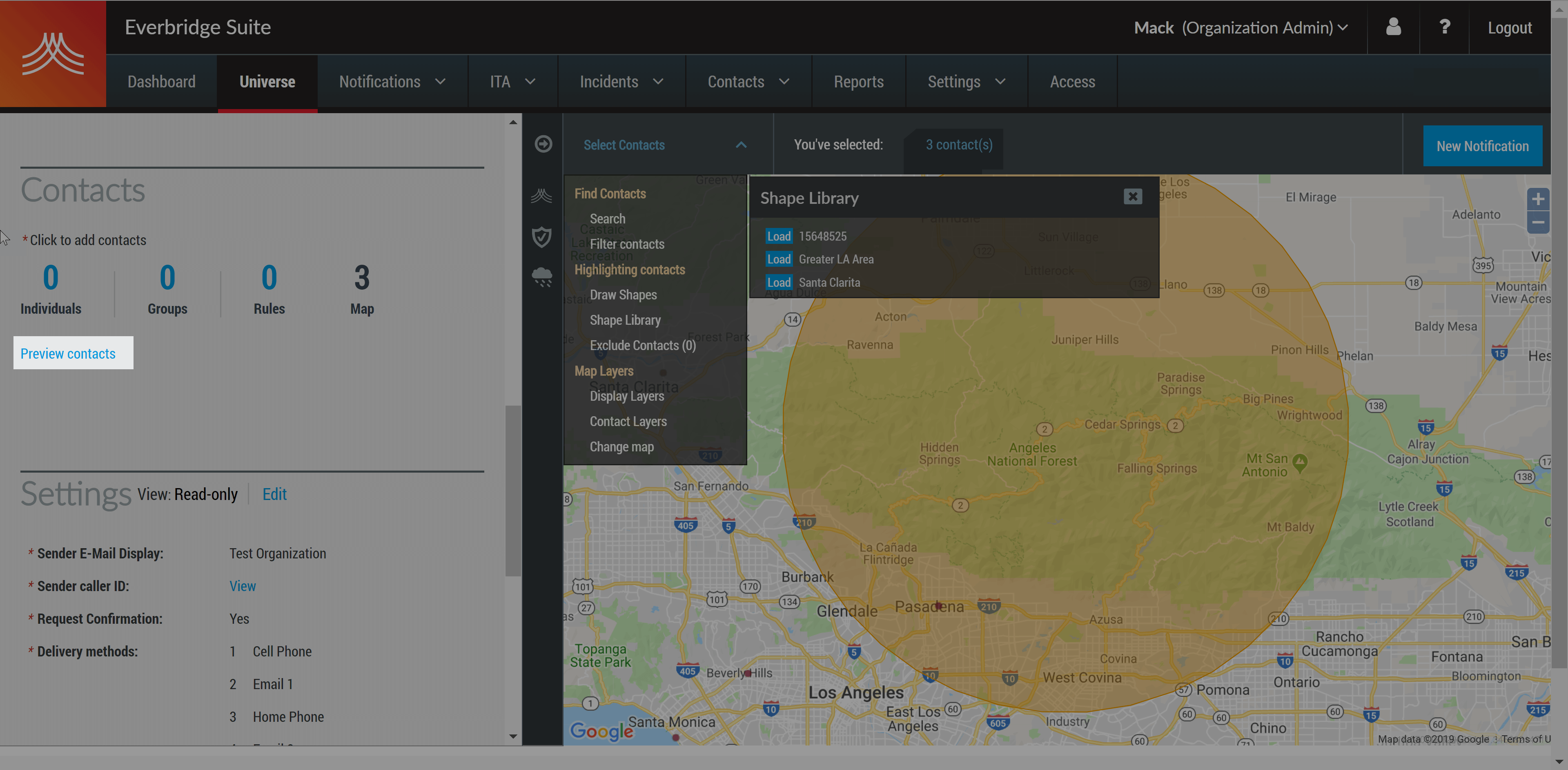The width and height of the screenshot is (1568, 770).
Task: Select Draw Shapes menu item
Action: (623, 295)
